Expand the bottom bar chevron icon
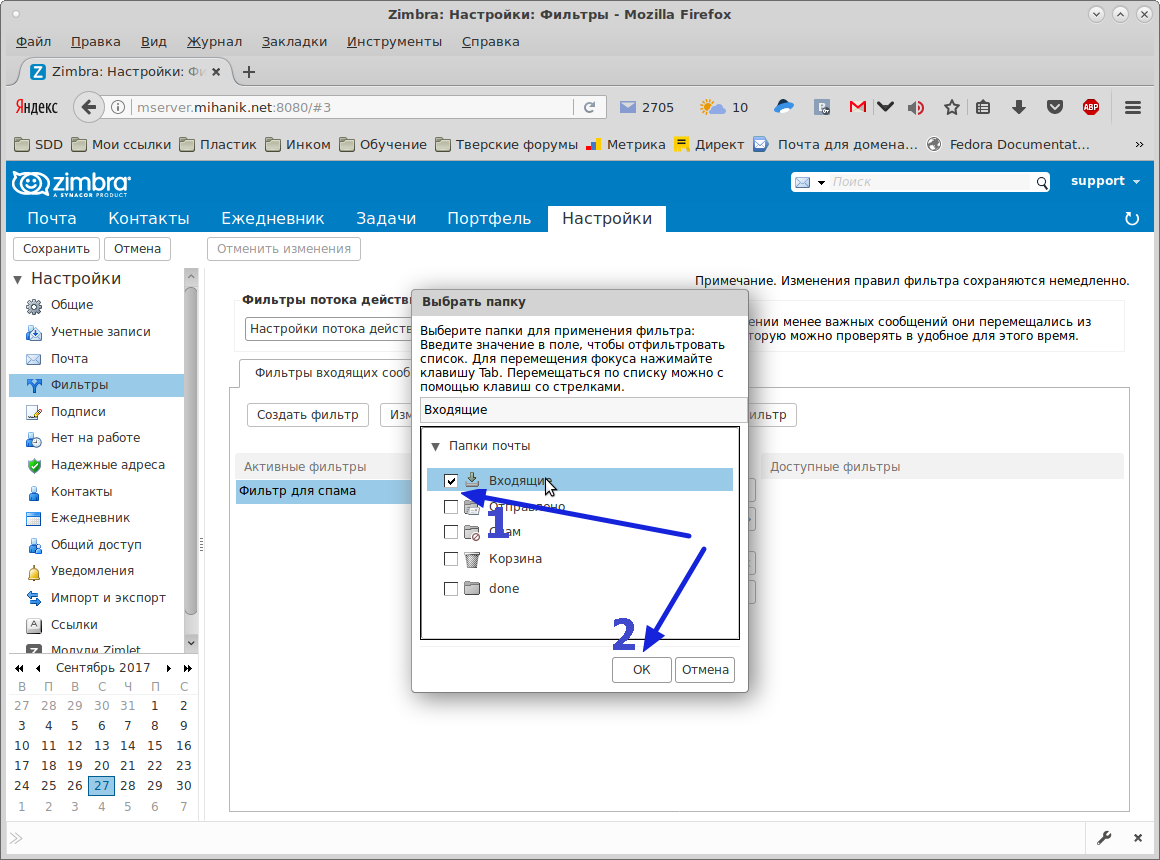 coord(16,838)
